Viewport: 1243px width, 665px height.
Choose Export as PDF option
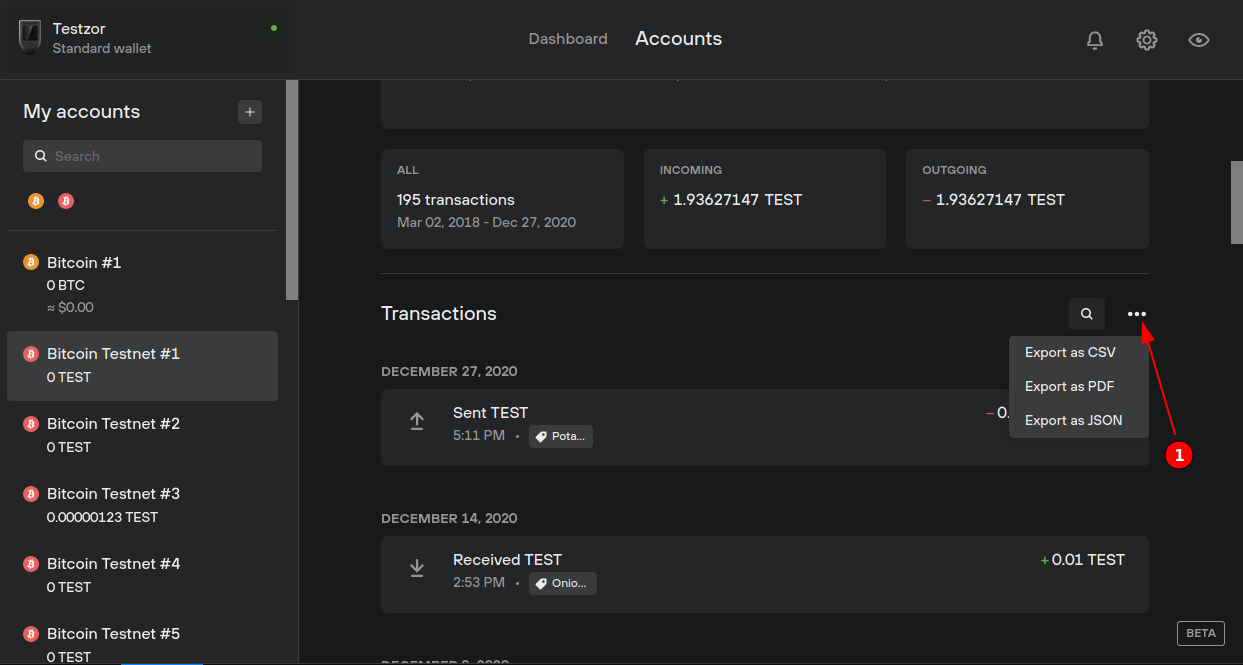[x=1069, y=387]
